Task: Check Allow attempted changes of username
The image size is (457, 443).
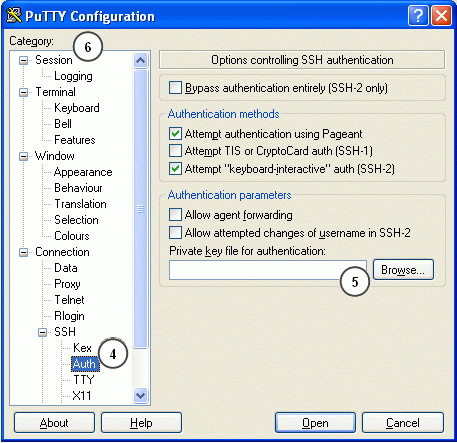Action: tap(175, 232)
